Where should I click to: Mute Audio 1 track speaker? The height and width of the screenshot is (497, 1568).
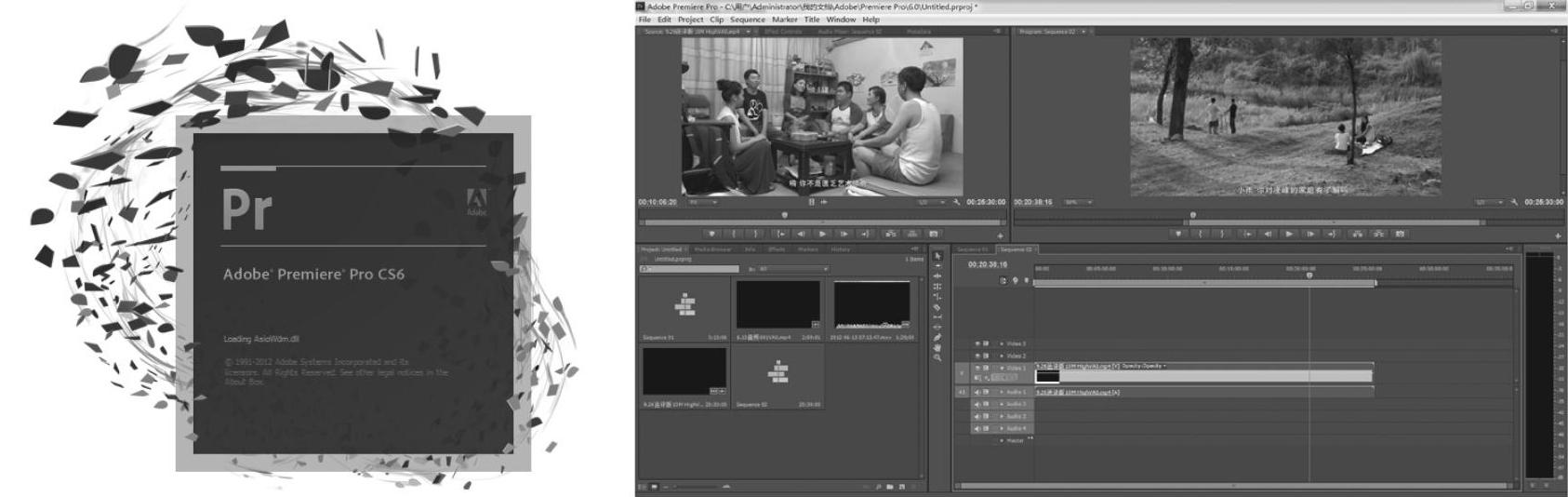click(x=977, y=392)
